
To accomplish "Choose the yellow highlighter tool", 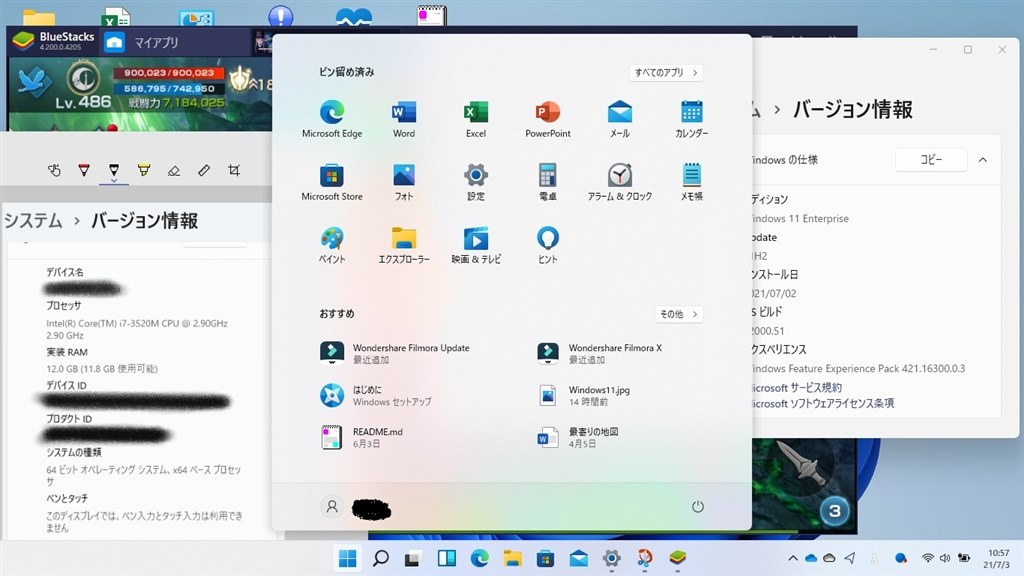I will pos(144,170).
